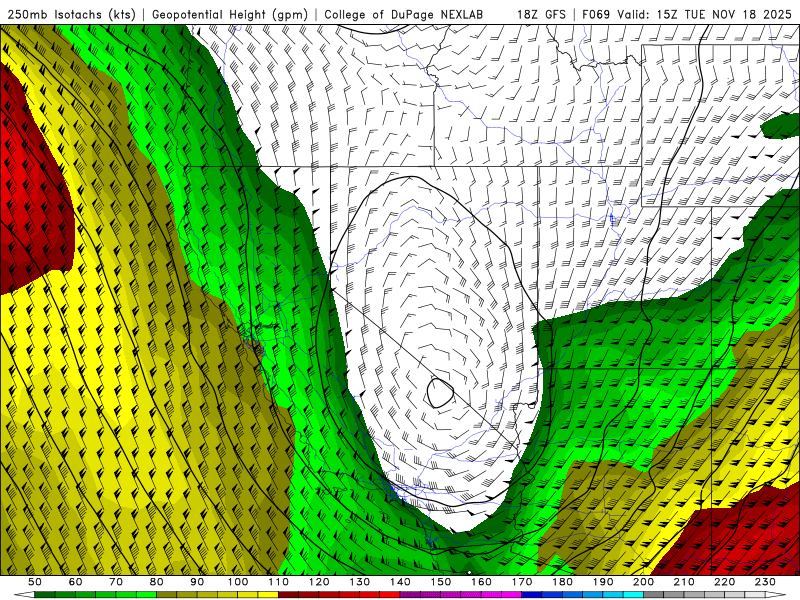
Task: Click the '230' legend value
Action: pos(765,582)
